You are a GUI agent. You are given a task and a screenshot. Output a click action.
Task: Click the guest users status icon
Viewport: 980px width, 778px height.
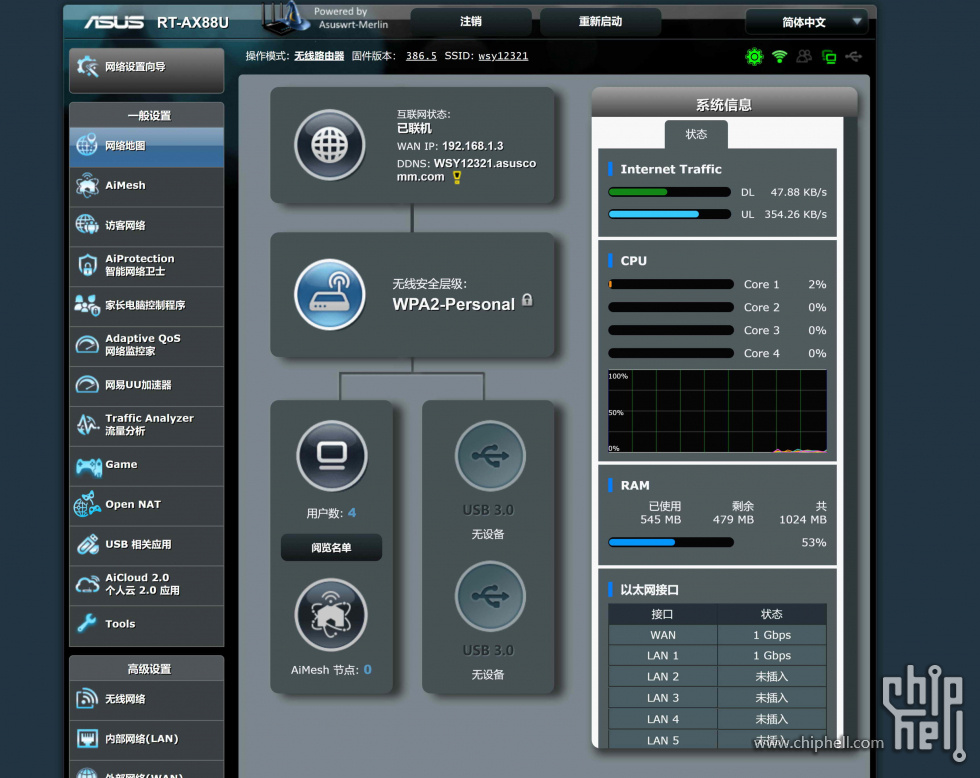point(804,57)
